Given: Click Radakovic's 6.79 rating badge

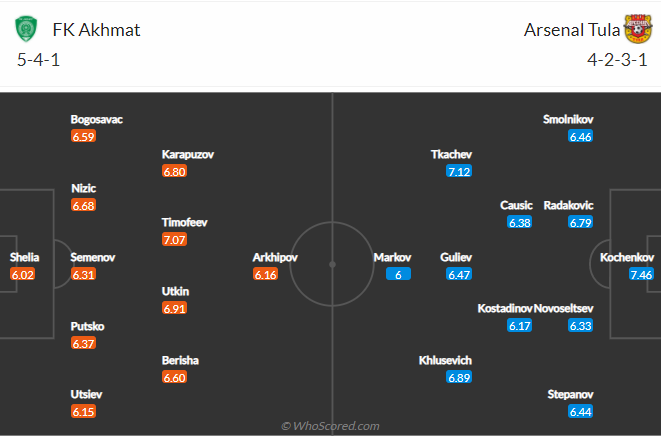Looking at the screenshot, I should [x=580, y=222].
